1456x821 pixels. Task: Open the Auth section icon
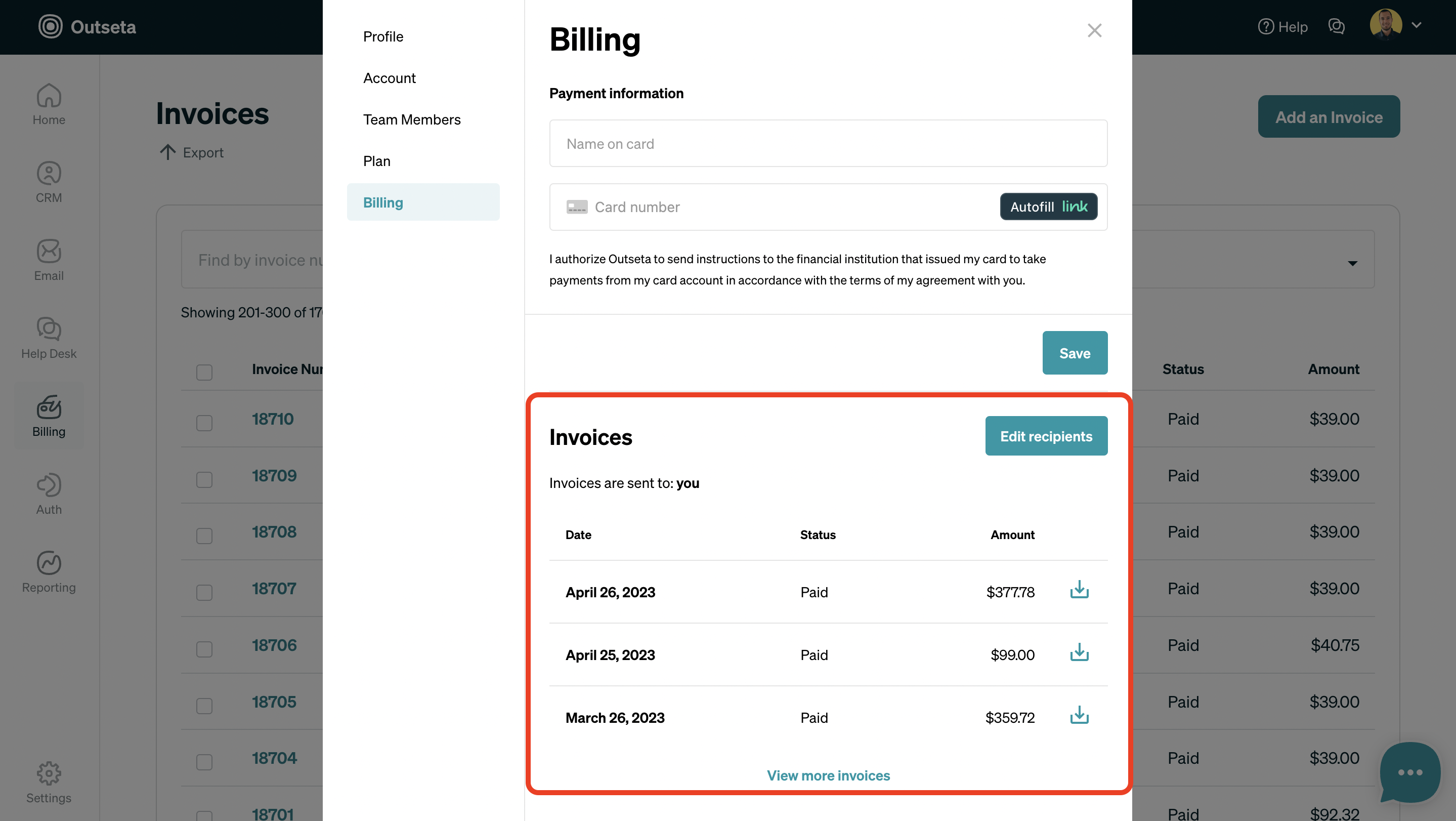click(x=49, y=493)
